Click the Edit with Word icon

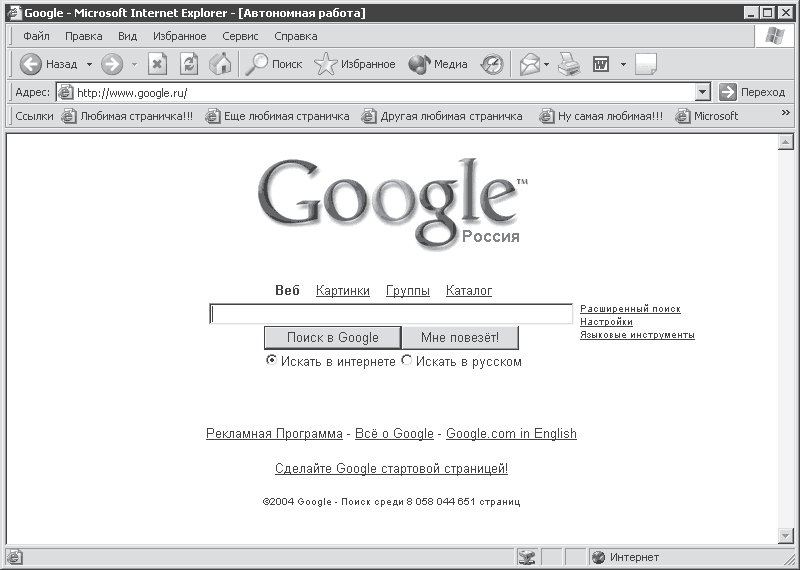[601, 64]
